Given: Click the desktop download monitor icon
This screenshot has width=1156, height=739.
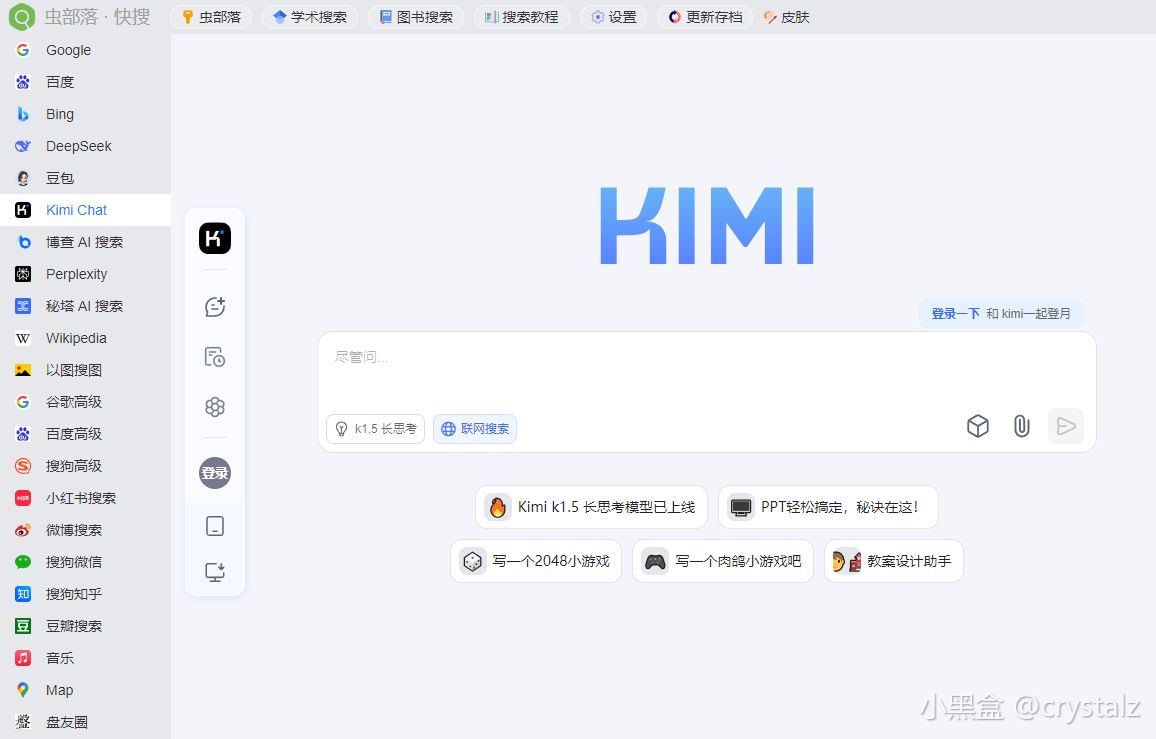Looking at the screenshot, I should coord(215,572).
